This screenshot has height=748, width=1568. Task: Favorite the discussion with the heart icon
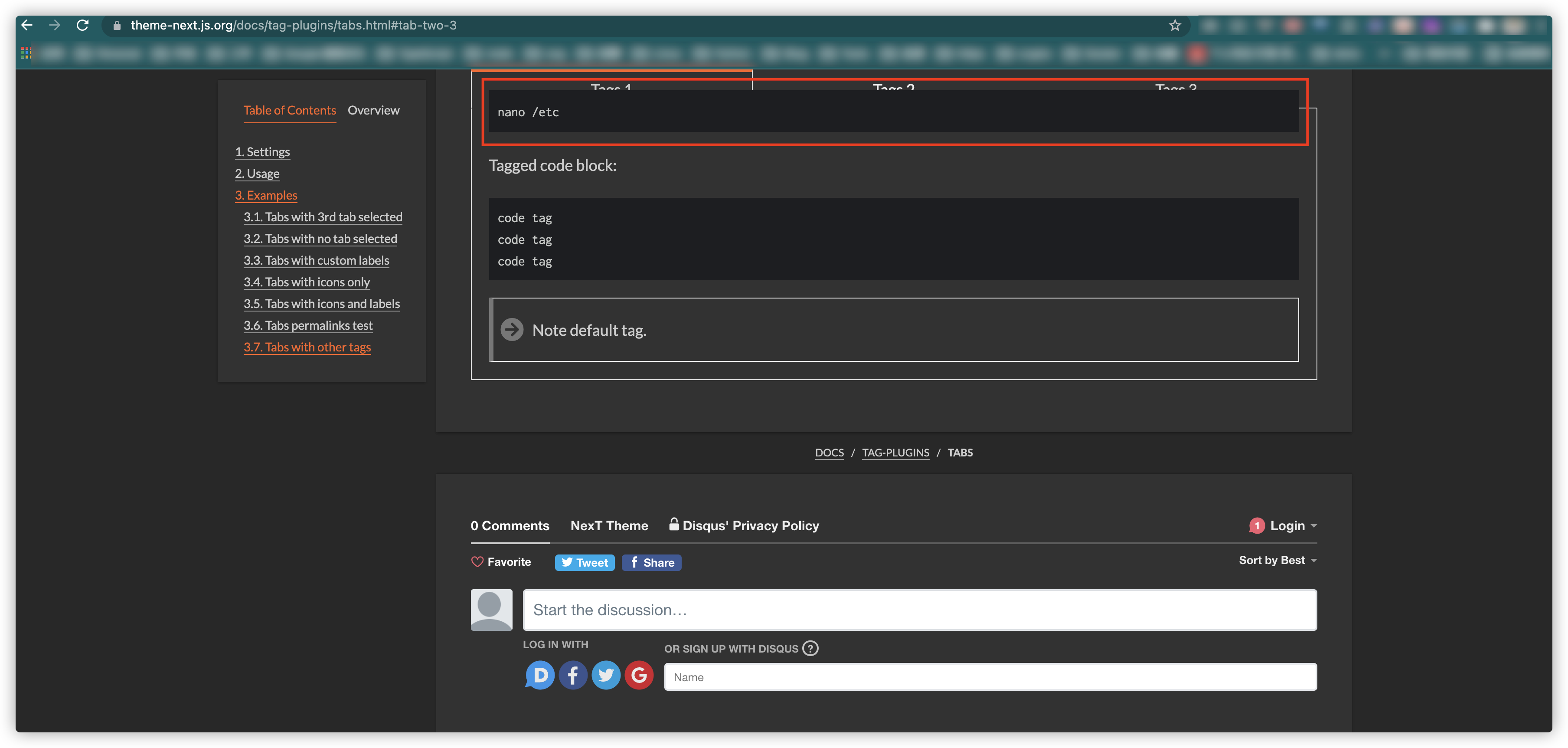pyautogui.click(x=477, y=561)
